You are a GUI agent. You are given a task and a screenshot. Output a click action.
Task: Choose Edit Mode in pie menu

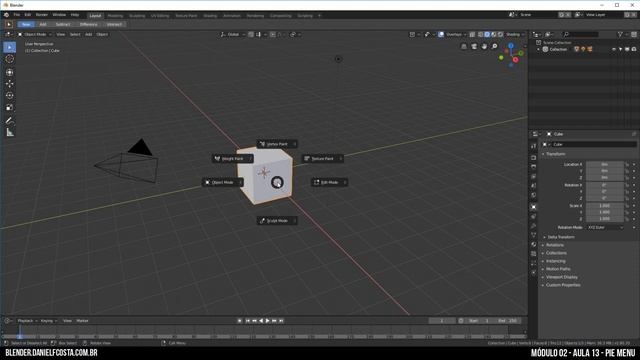click(x=329, y=182)
